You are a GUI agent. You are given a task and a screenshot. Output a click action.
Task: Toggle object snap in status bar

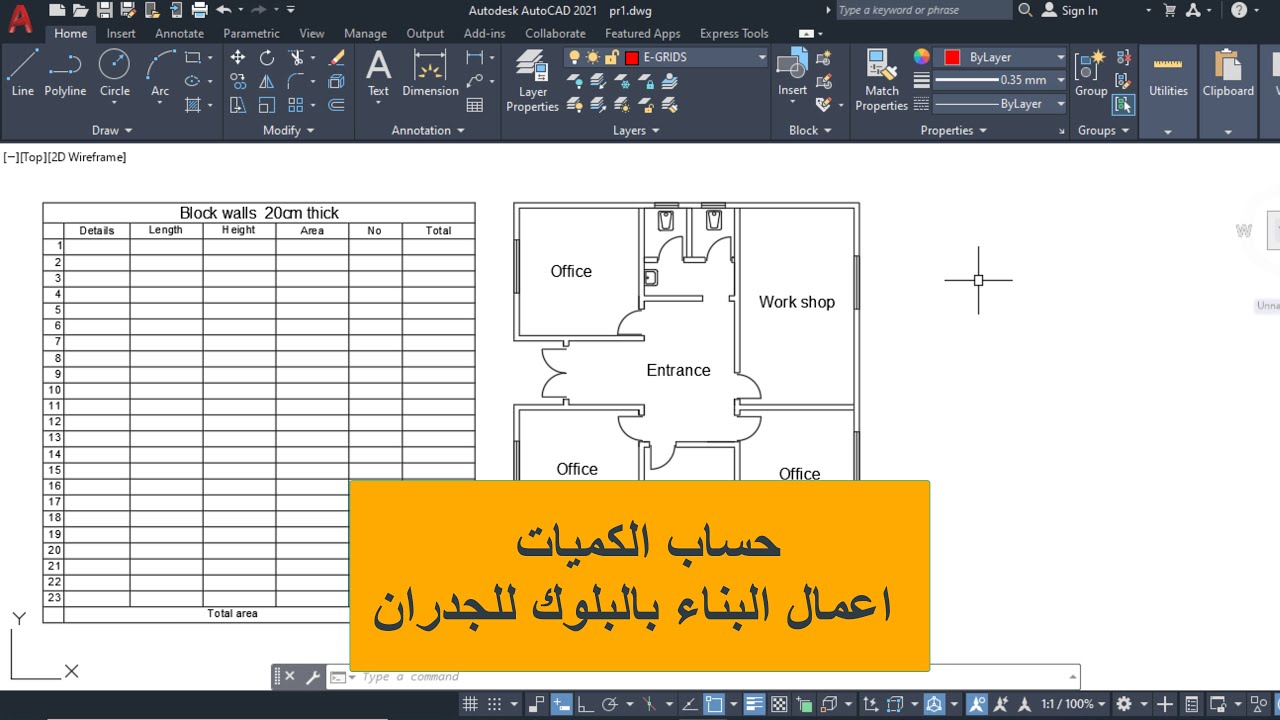[713, 704]
